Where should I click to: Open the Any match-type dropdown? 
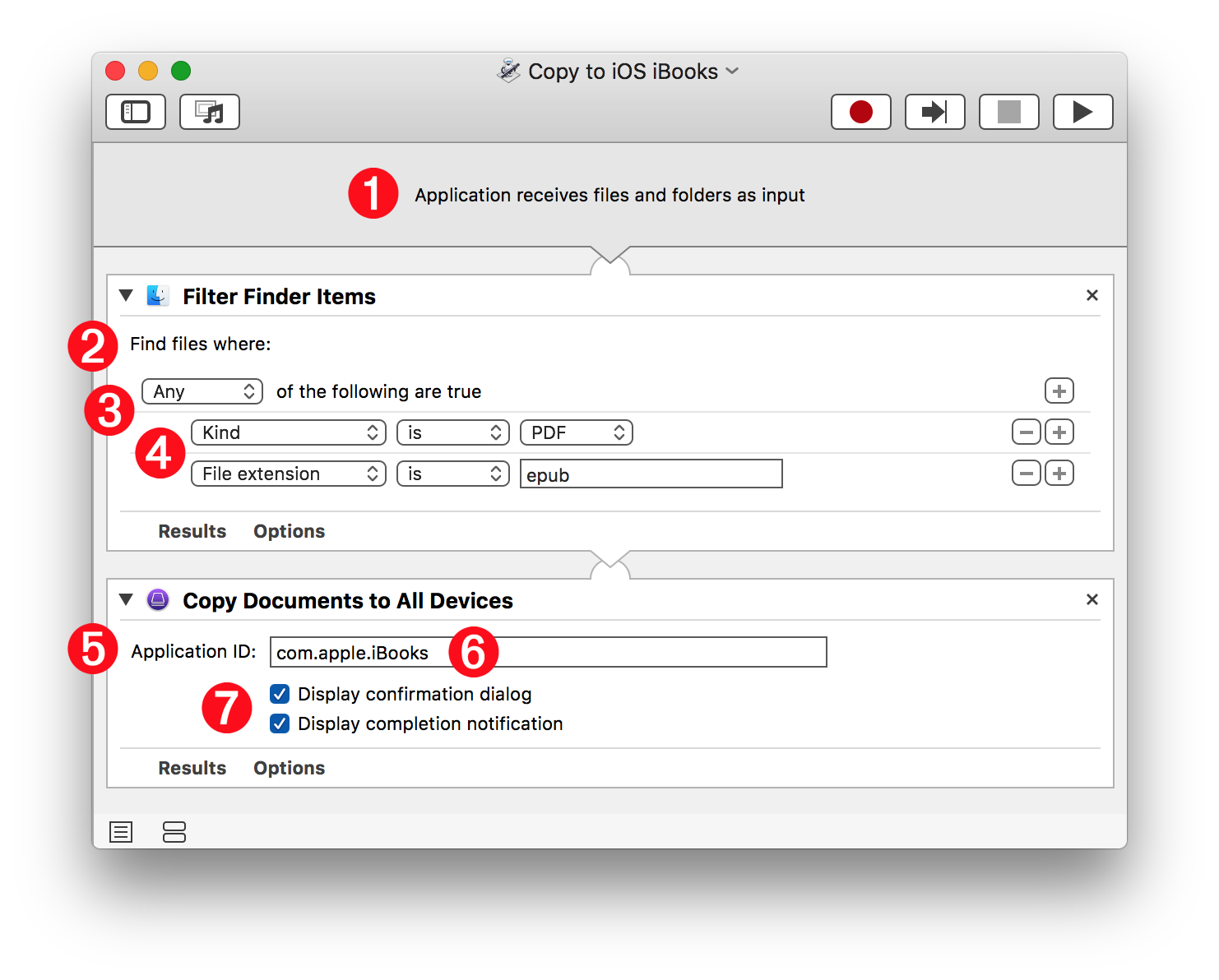(x=202, y=391)
